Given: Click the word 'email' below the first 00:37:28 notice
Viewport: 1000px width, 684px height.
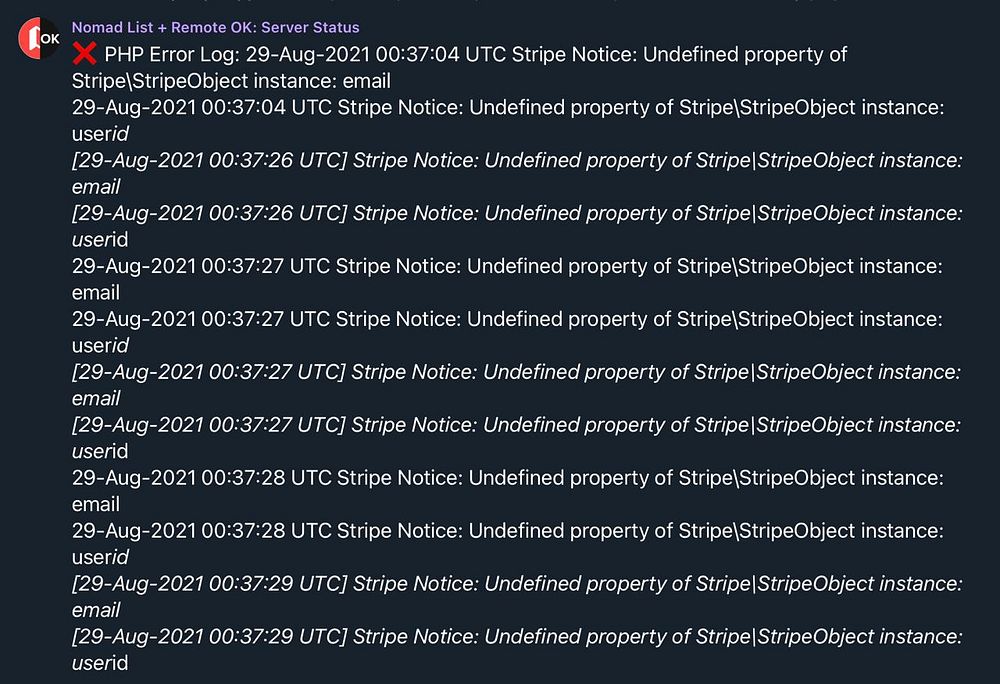Looking at the screenshot, I should 96,504.
